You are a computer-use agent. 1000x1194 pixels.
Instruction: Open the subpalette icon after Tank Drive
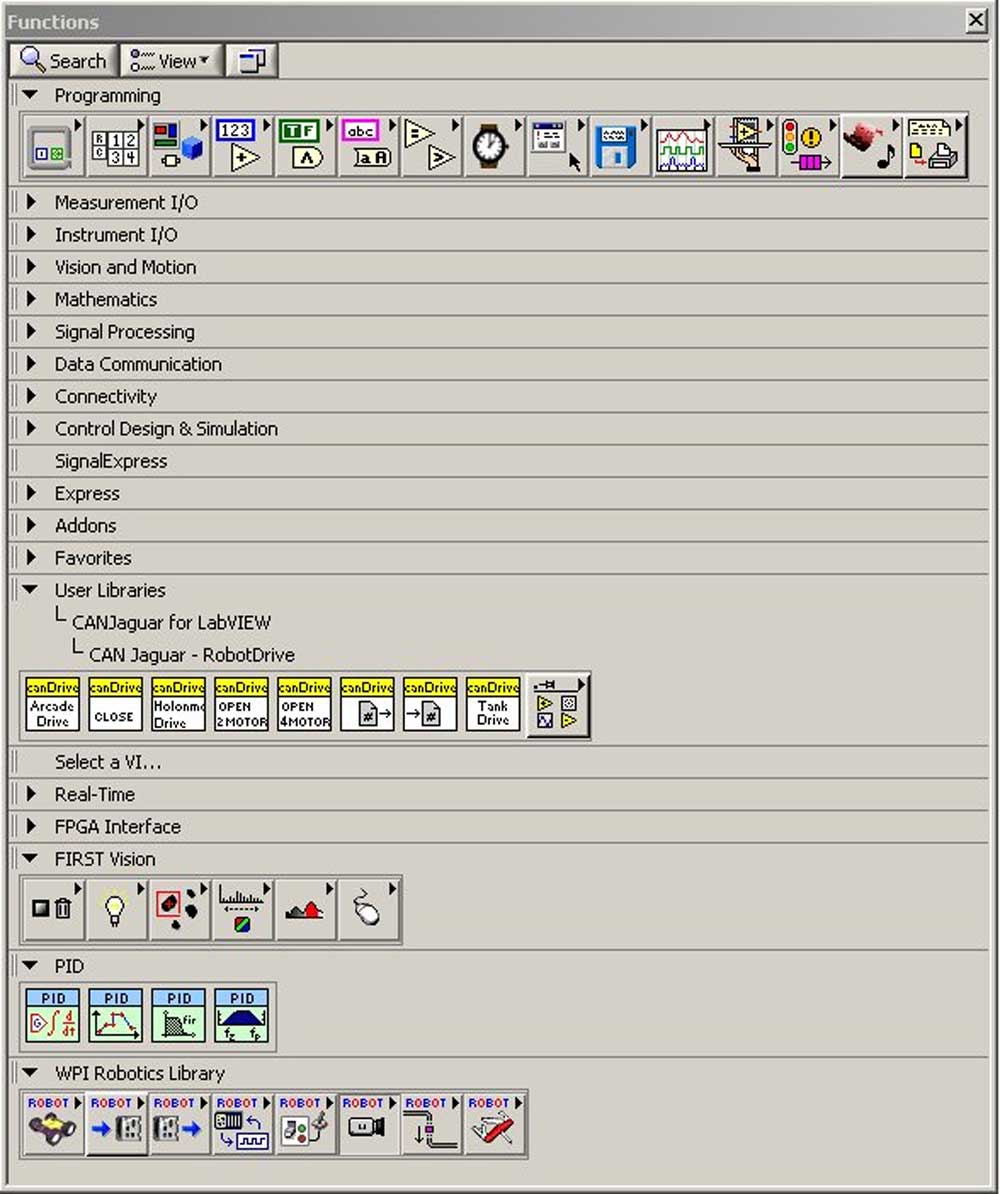tap(557, 704)
